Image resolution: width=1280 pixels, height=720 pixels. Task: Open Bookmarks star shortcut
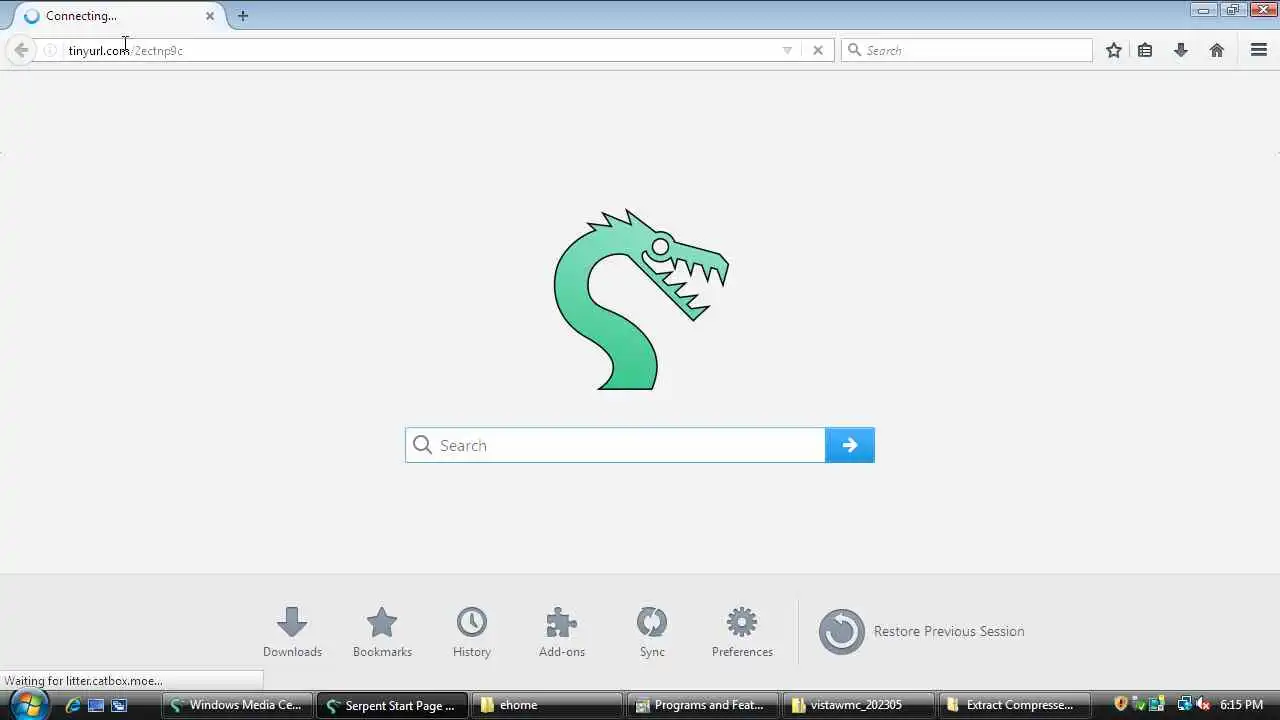point(382,632)
